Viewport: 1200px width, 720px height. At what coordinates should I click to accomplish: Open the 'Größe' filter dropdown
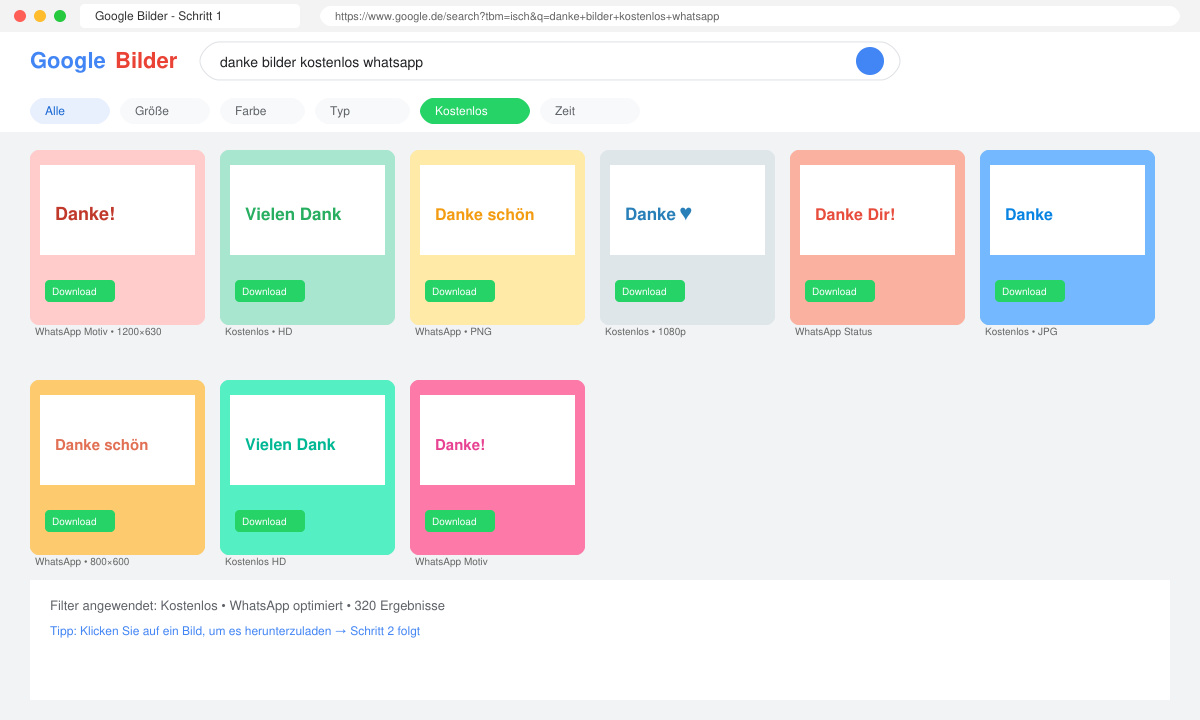click(165, 111)
